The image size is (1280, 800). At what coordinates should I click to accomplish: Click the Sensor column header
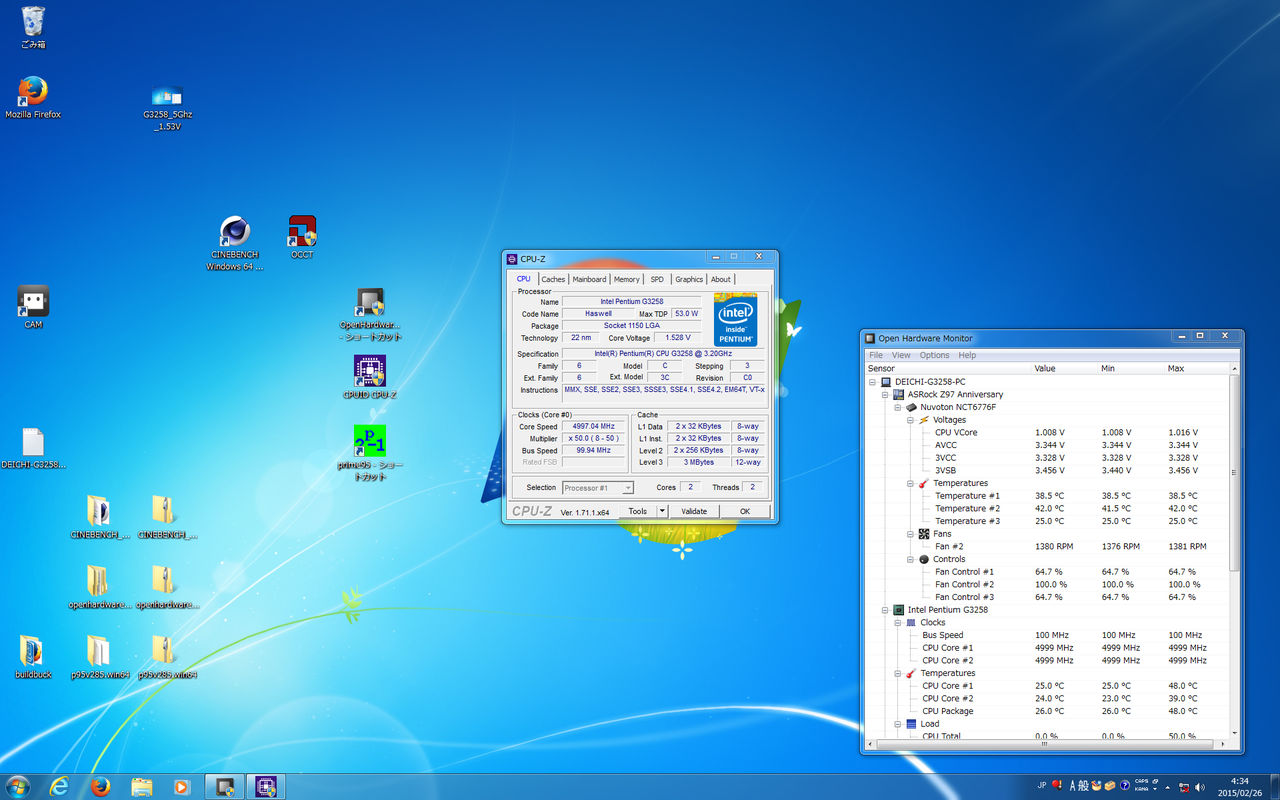(947, 369)
